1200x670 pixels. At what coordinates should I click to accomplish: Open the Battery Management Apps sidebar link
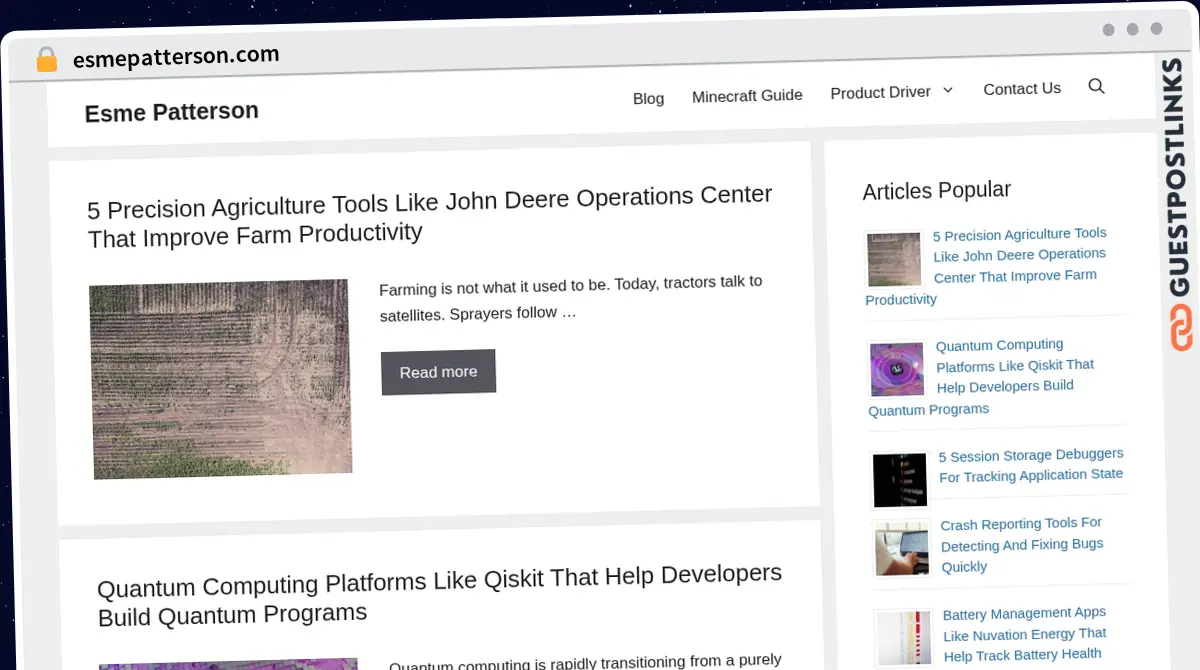tap(1025, 634)
